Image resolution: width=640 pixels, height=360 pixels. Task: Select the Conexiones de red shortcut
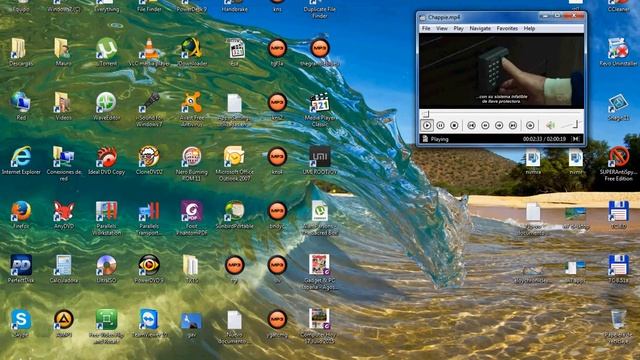click(63, 163)
